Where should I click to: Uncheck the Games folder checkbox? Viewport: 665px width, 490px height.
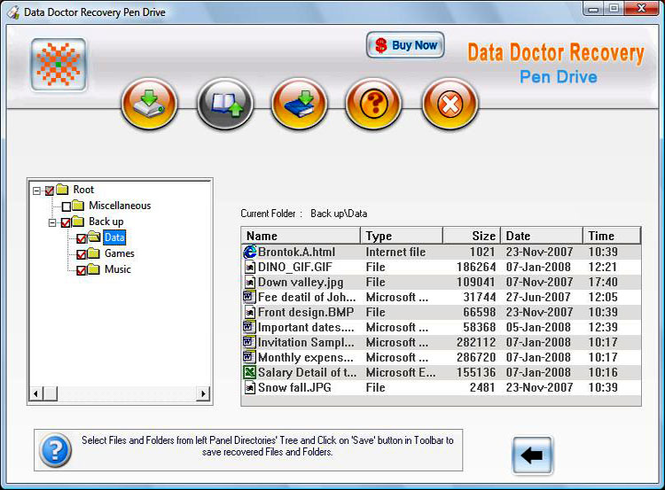(81, 255)
